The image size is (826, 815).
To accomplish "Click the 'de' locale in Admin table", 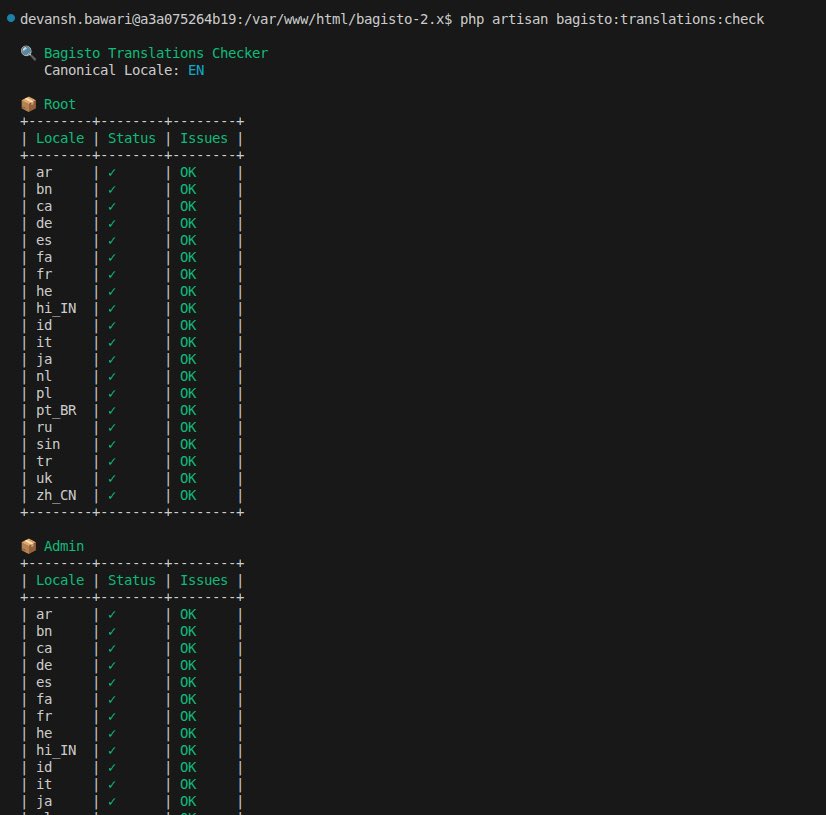I will tap(44, 665).
